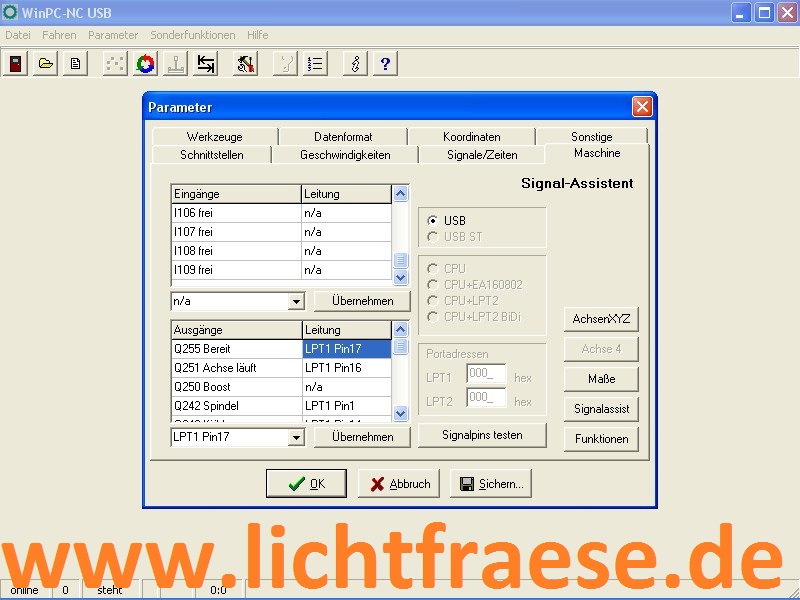Select the I106 frei input row
The image size is (800, 600).
point(282,213)
